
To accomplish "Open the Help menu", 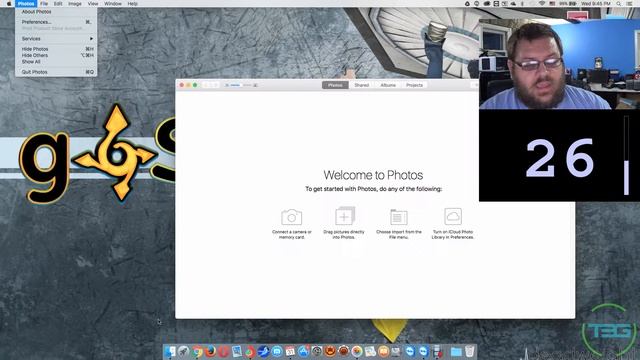I will 133,4.
